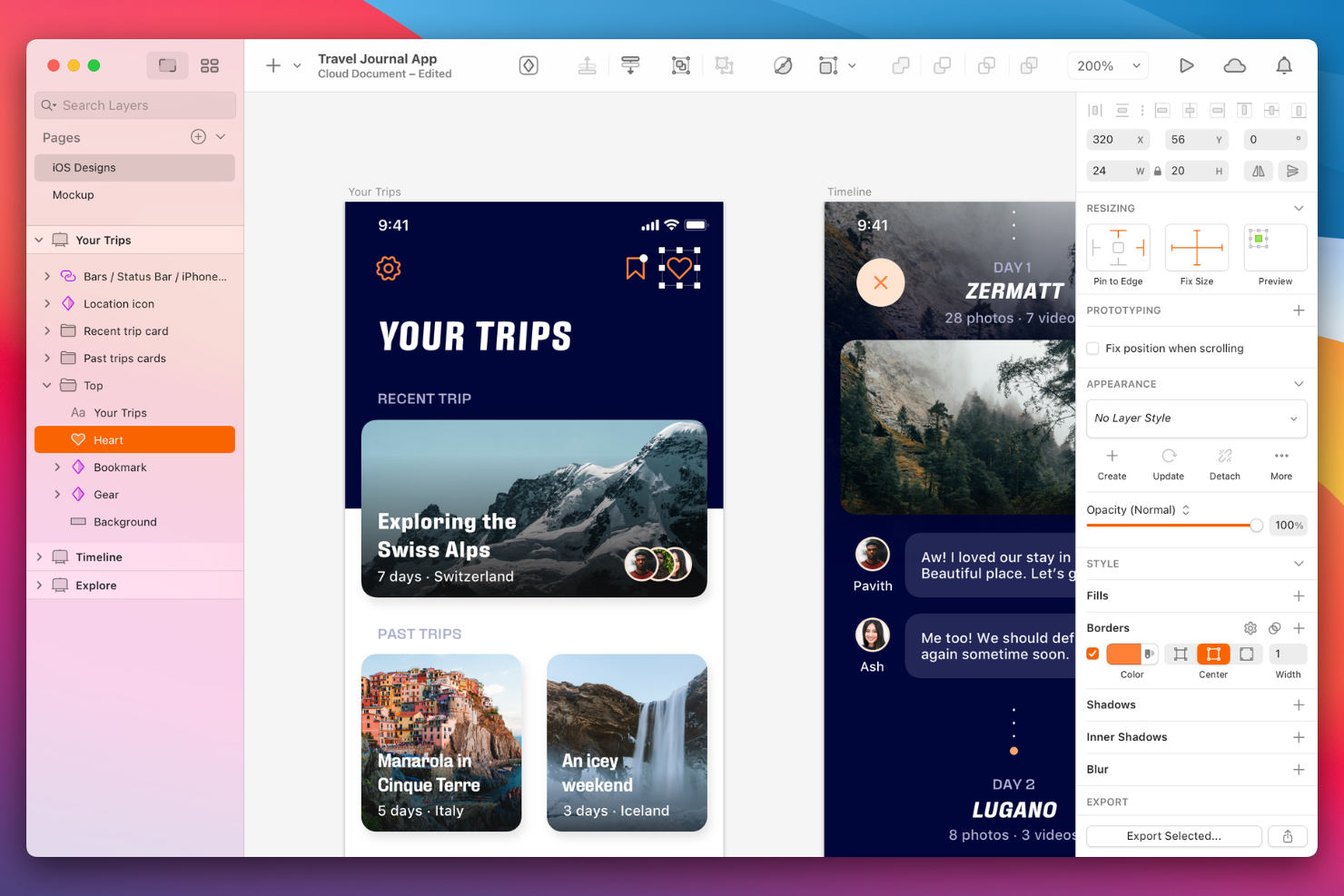Click the X position field
Screen dimensions: 1344x896
[1118, 139]
